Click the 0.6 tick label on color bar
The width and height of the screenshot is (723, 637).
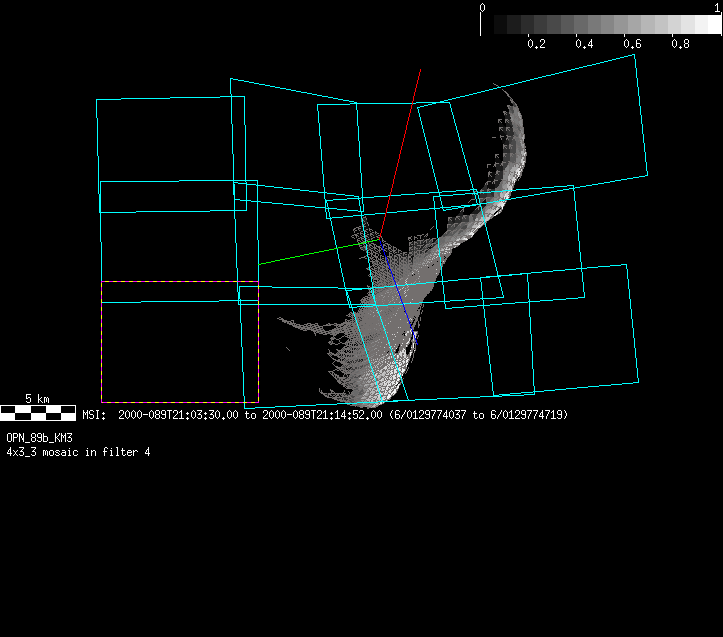[632, 45]
